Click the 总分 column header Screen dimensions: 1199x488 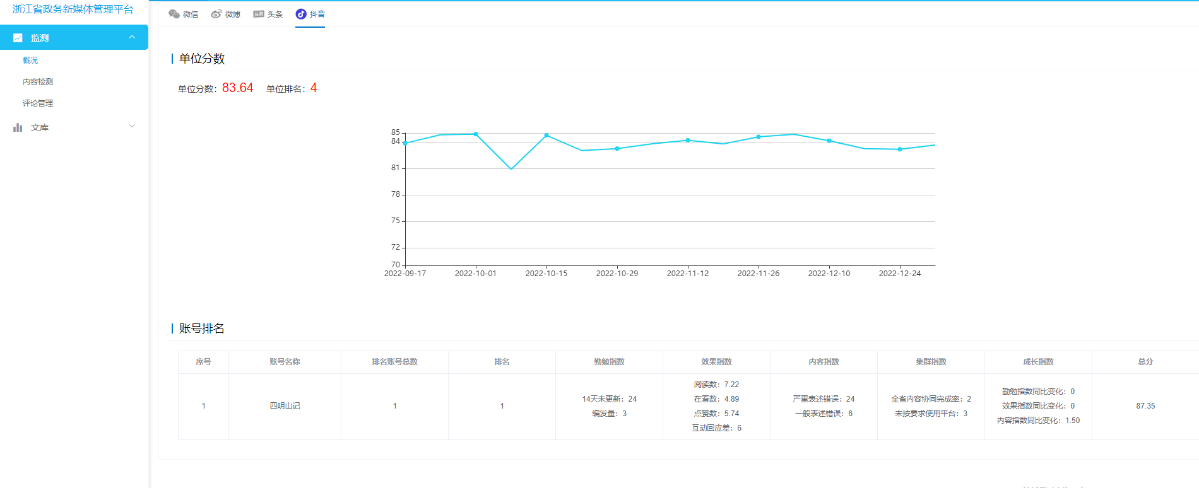coord(1145,362)
